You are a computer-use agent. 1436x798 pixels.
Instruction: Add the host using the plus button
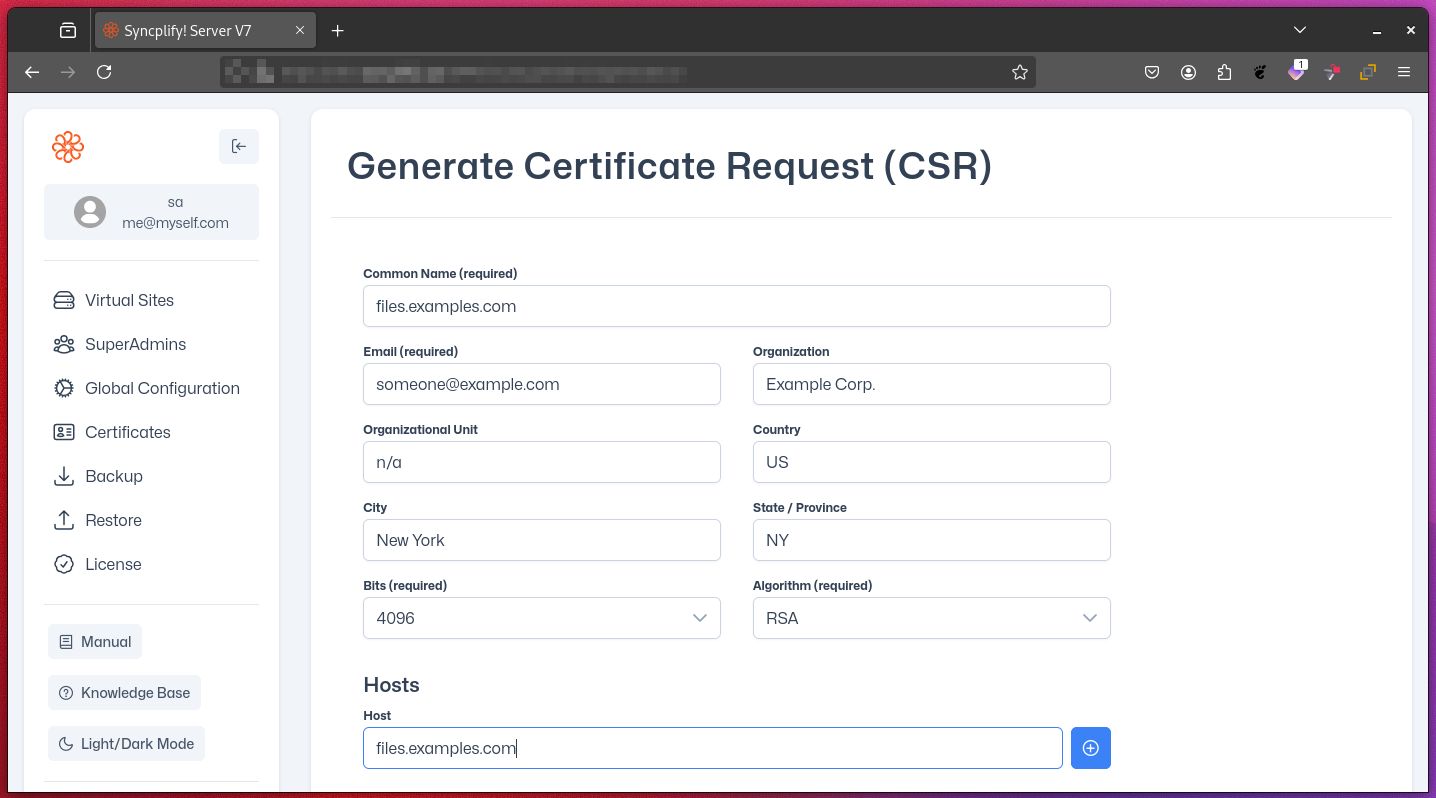tap(1090, 748)
